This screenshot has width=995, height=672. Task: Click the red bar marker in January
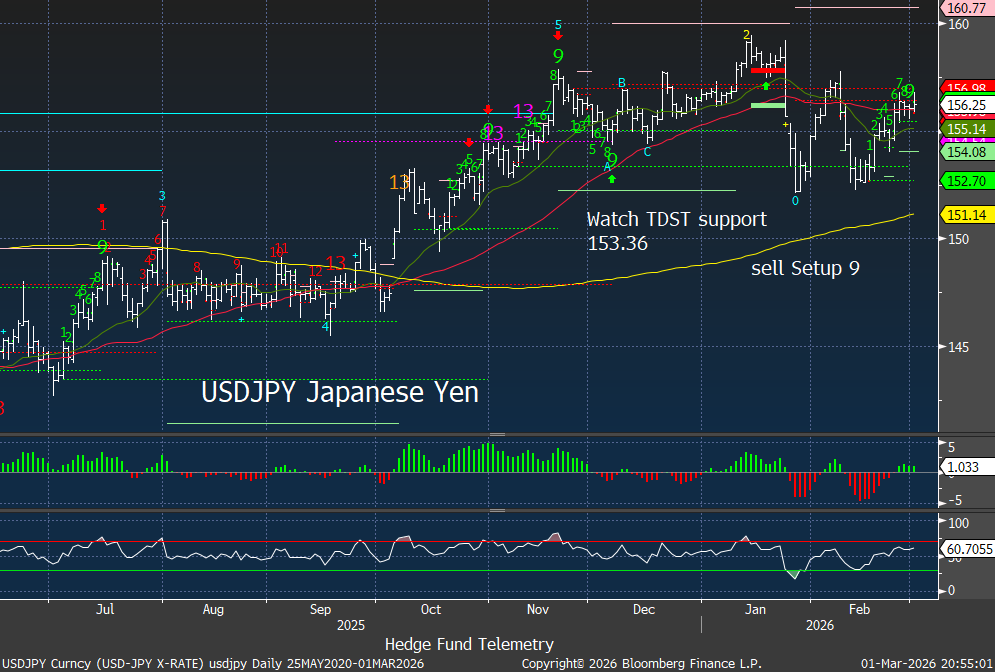click(x=768, y=70)
